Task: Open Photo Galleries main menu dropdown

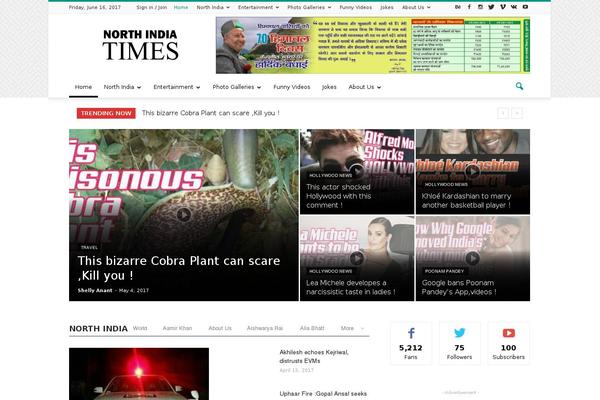Action: 236,87
